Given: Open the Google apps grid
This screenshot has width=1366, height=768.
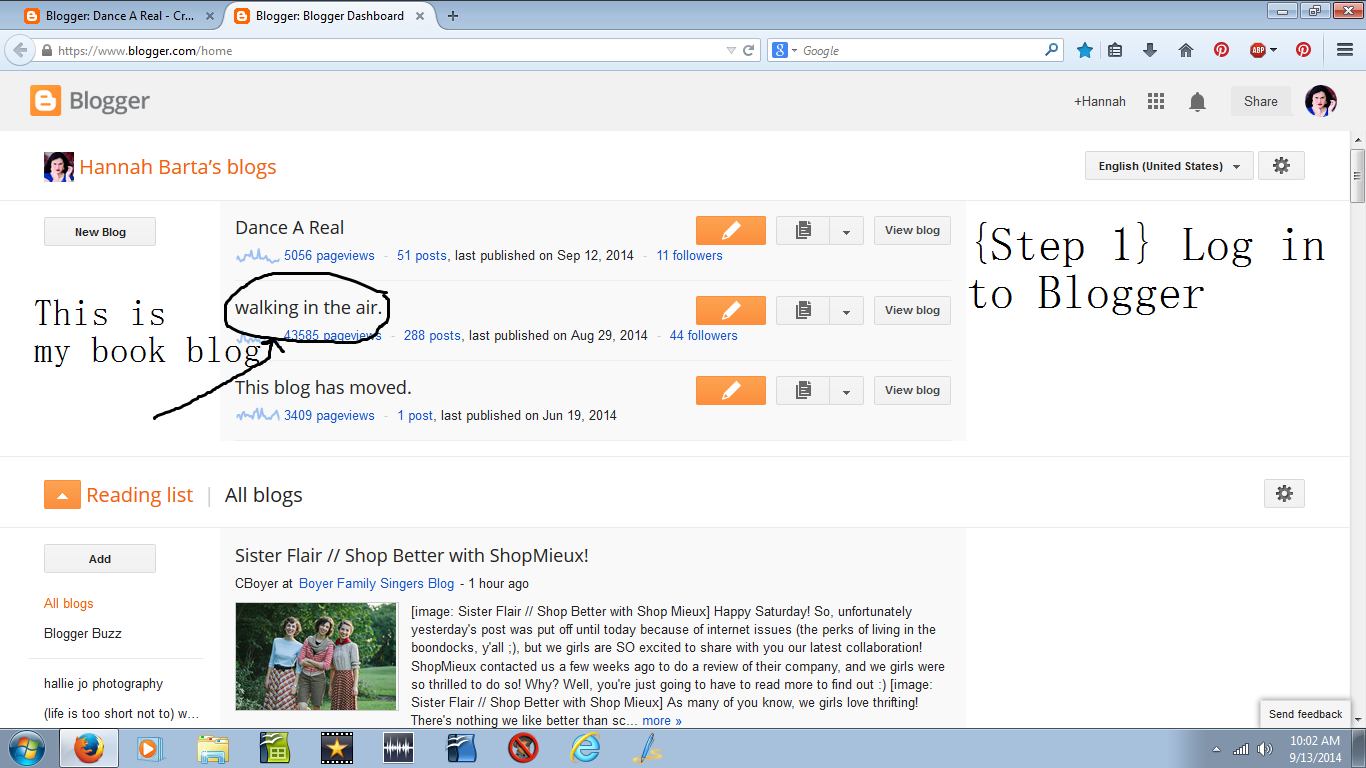Looking at the screenshot, I should (1156, 101).
